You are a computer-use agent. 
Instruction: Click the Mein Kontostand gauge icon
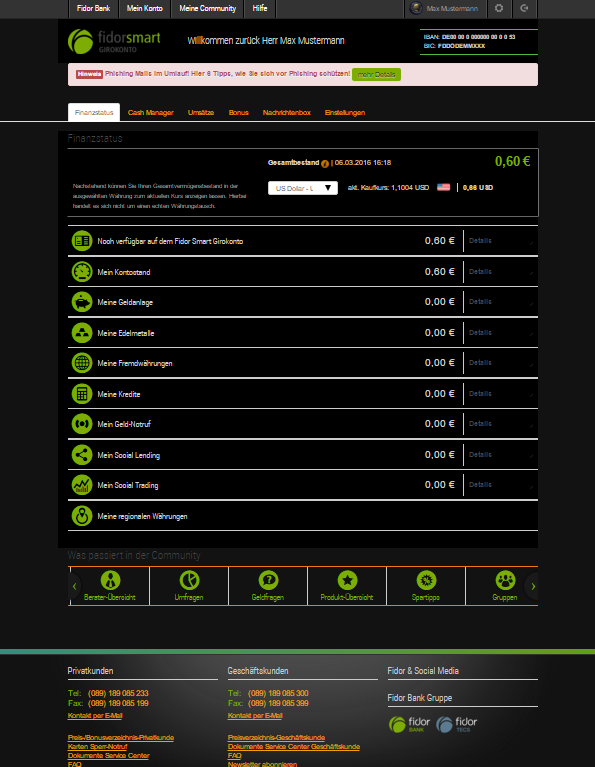pyautogui.click(x=82, y=272)
